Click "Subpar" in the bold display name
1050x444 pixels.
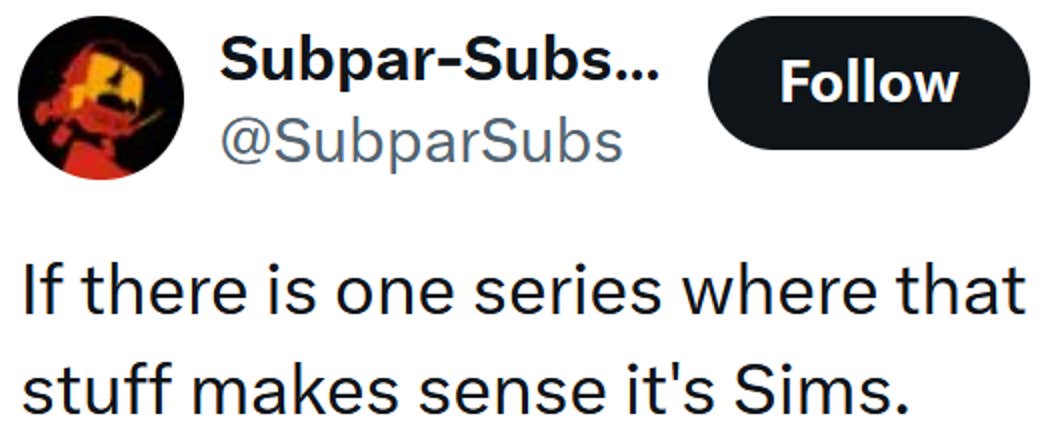307,62
